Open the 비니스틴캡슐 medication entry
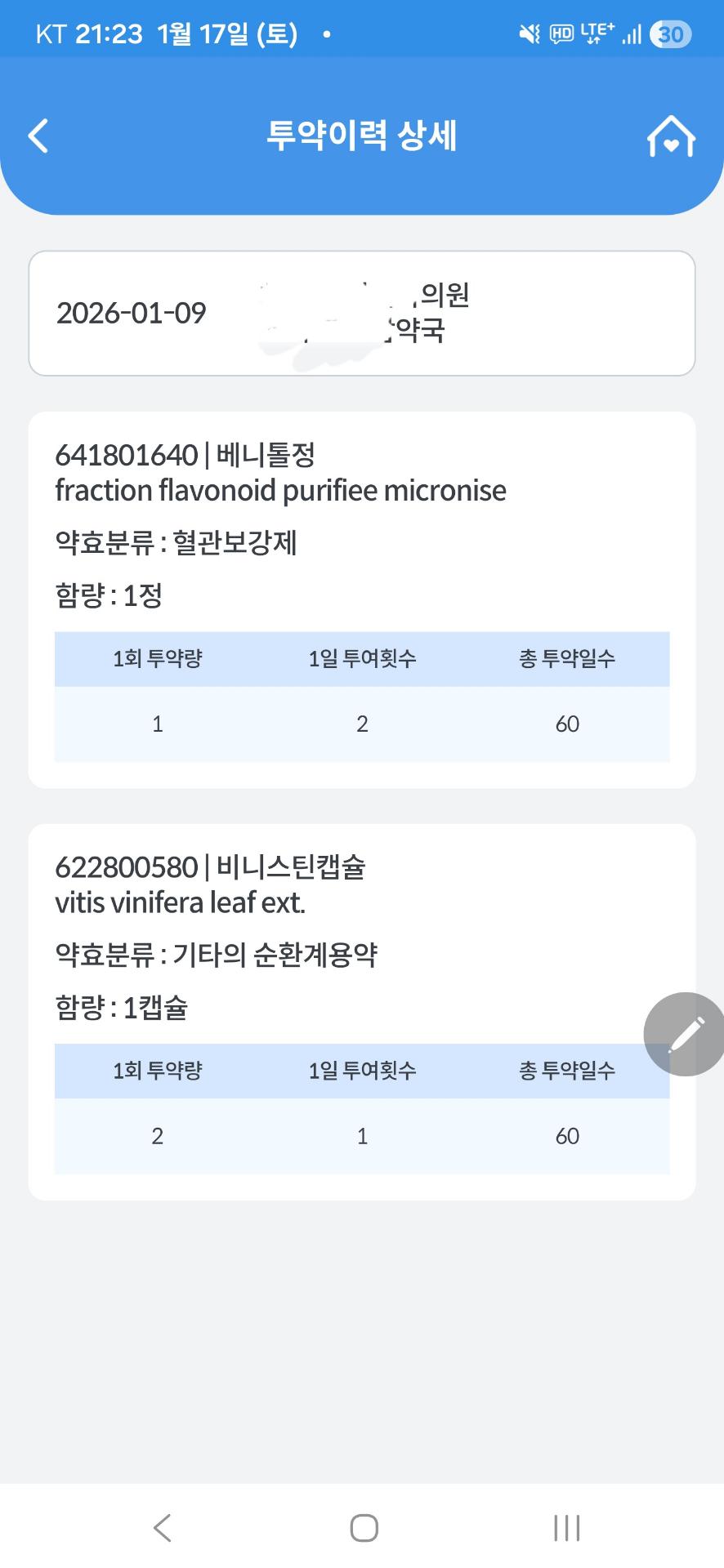This screenshot has width=724, height=1568. pos(290,867)
